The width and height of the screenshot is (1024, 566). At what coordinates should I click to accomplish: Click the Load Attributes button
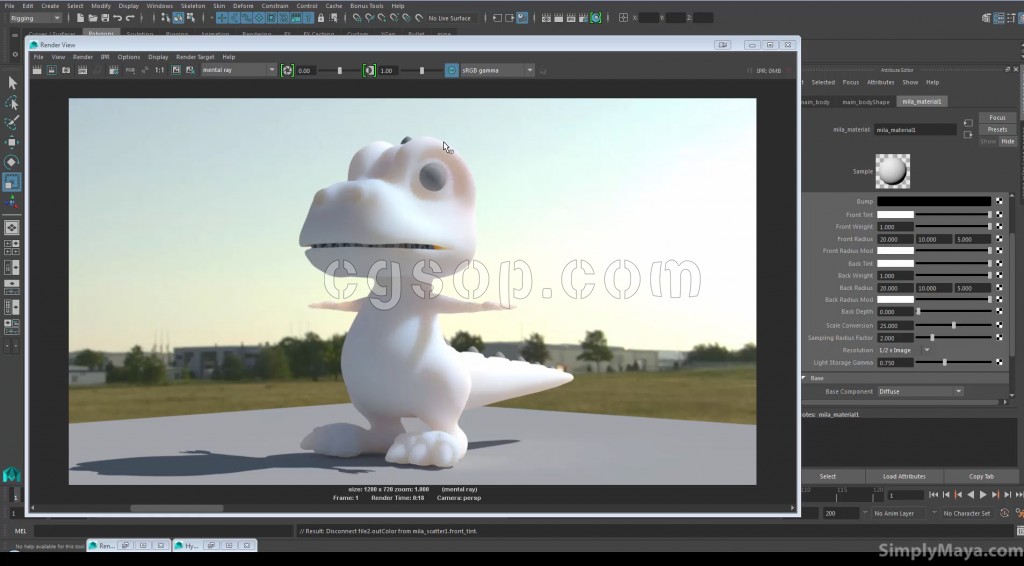[x=904, y=476]
